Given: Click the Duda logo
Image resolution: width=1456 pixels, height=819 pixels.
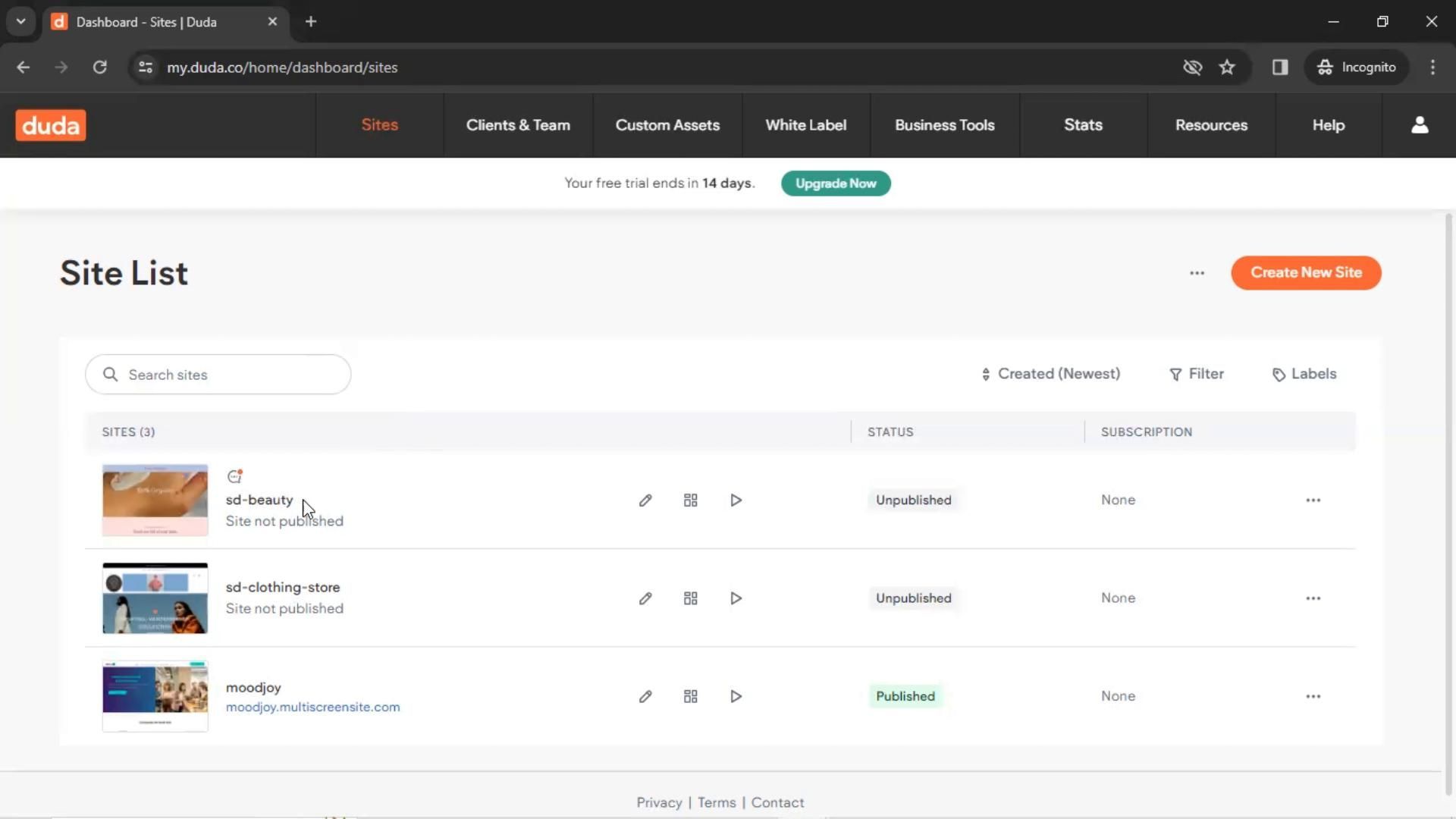Looking at the screenshot, I should (x=51, y=125).
